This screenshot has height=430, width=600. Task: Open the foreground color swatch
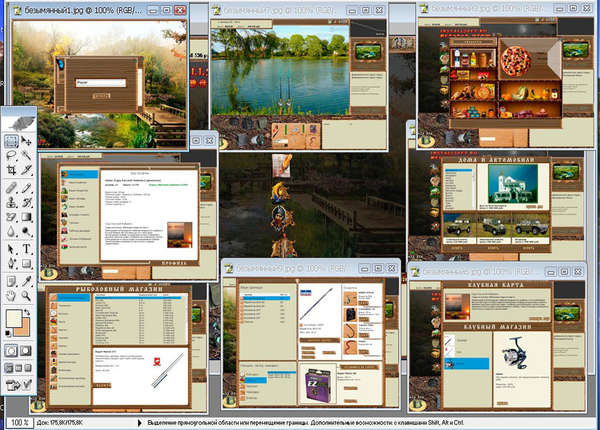click(x=13, y=319)
